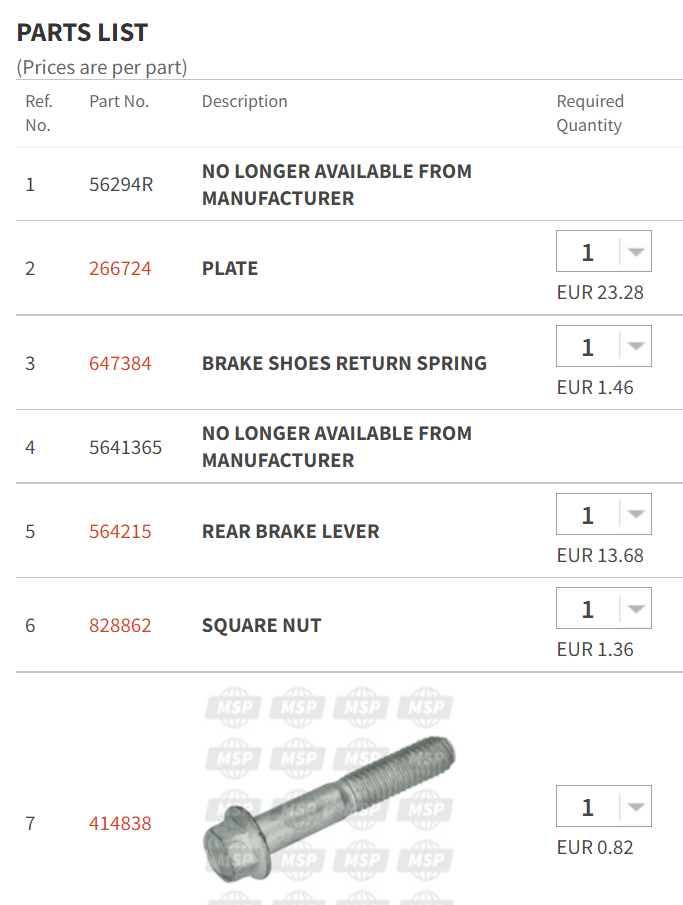This screenshot has height=905, width=683.
Task: Expand quantity selector for REAR BRAKE LEVER
Action: coord(603,514)
